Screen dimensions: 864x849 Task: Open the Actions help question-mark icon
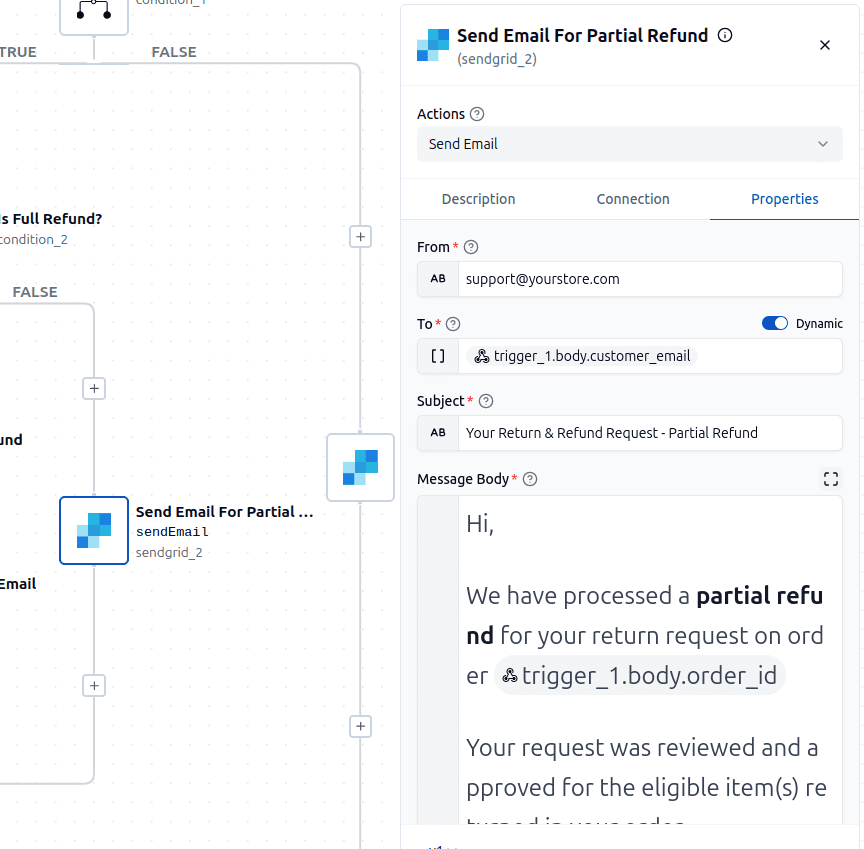tap(477, 114)
